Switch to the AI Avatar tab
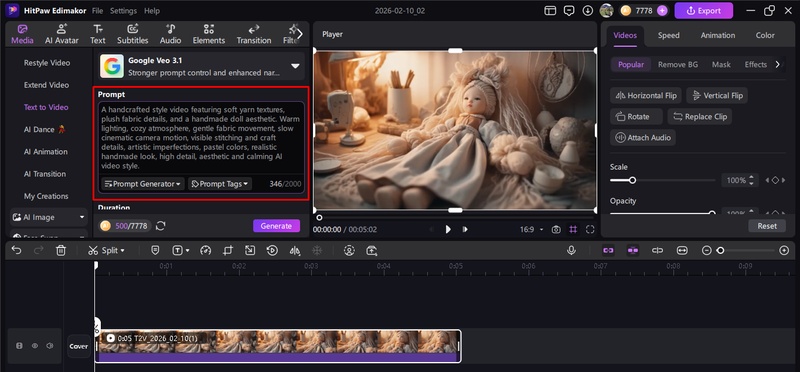 pyautogui.click(x=62, y=34)
